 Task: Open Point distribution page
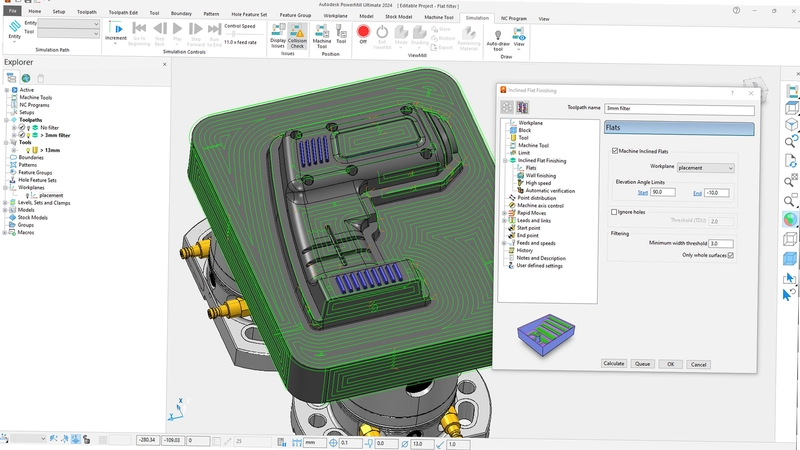[x=536, y=198]
